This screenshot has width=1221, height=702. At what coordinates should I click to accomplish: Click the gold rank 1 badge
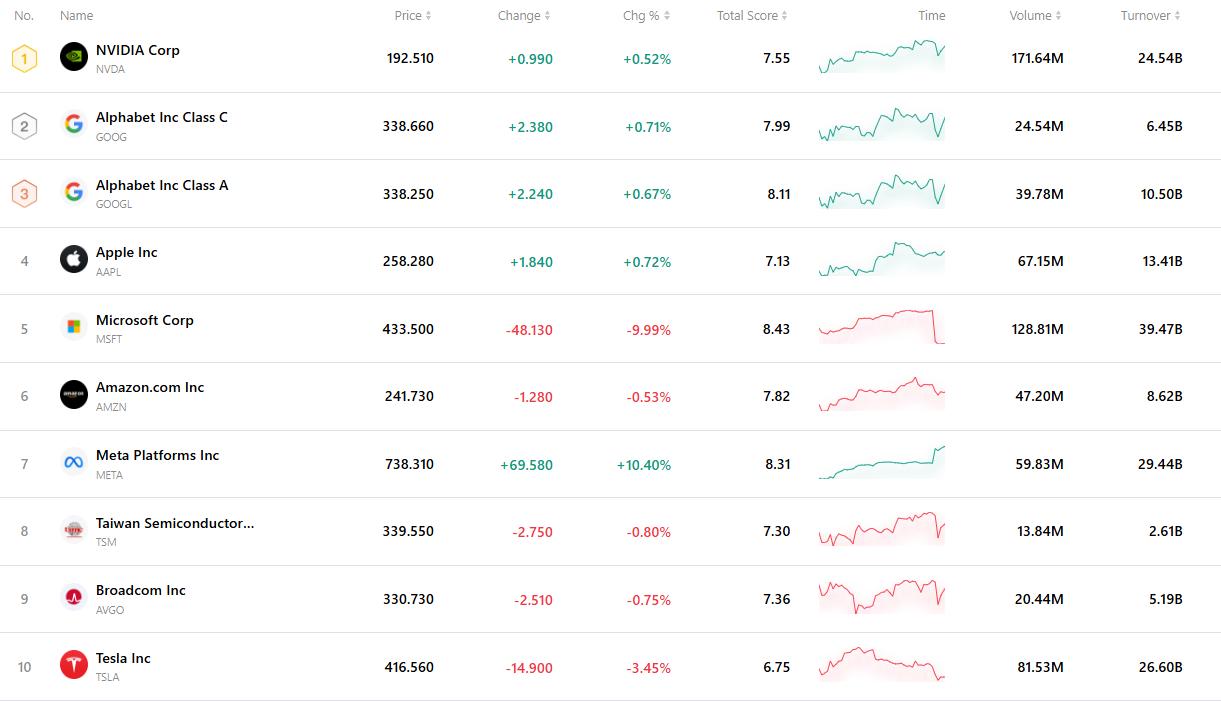pos(24,58)
